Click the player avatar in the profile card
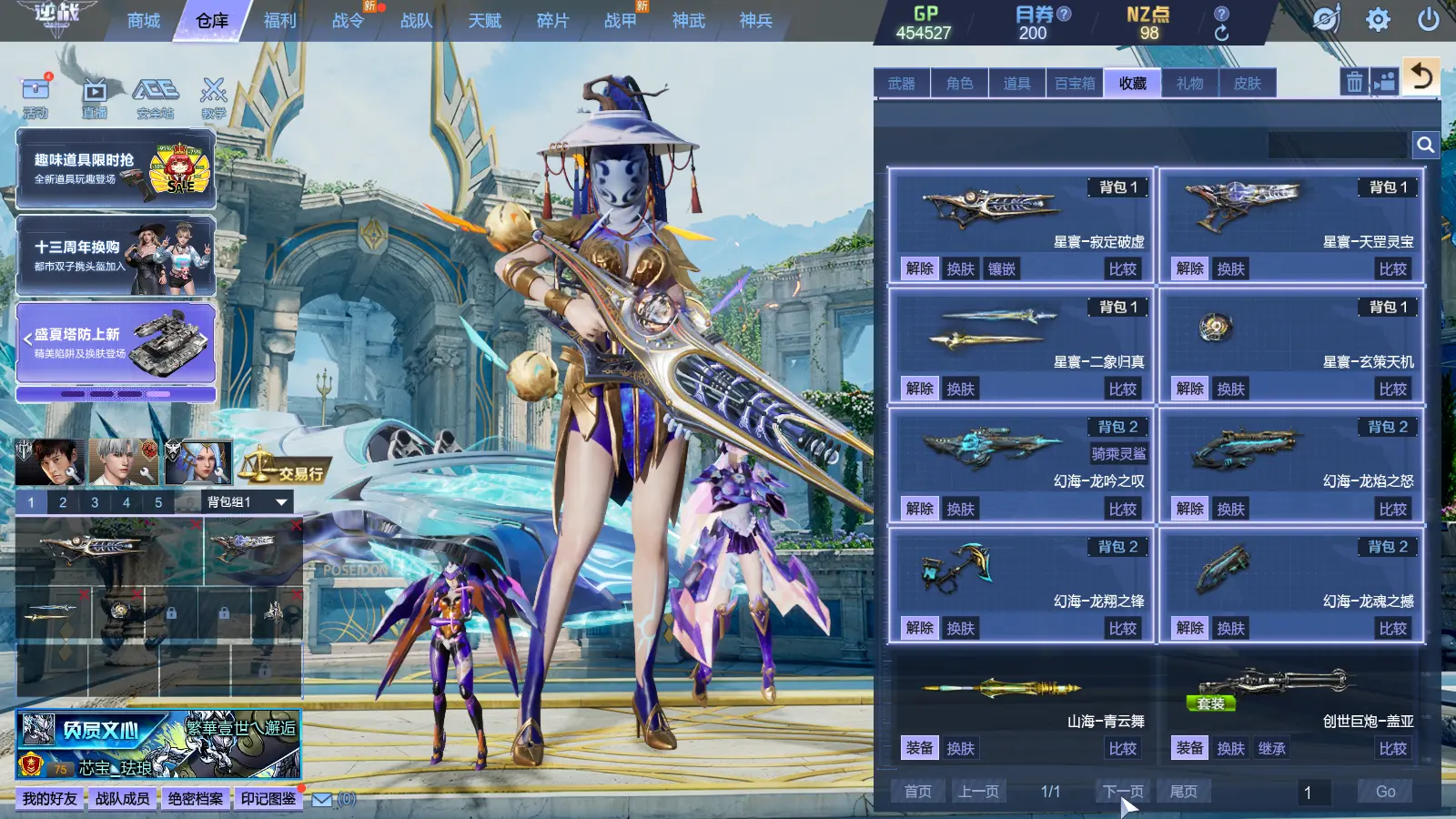1456x819 pixels. coord(38,730)
